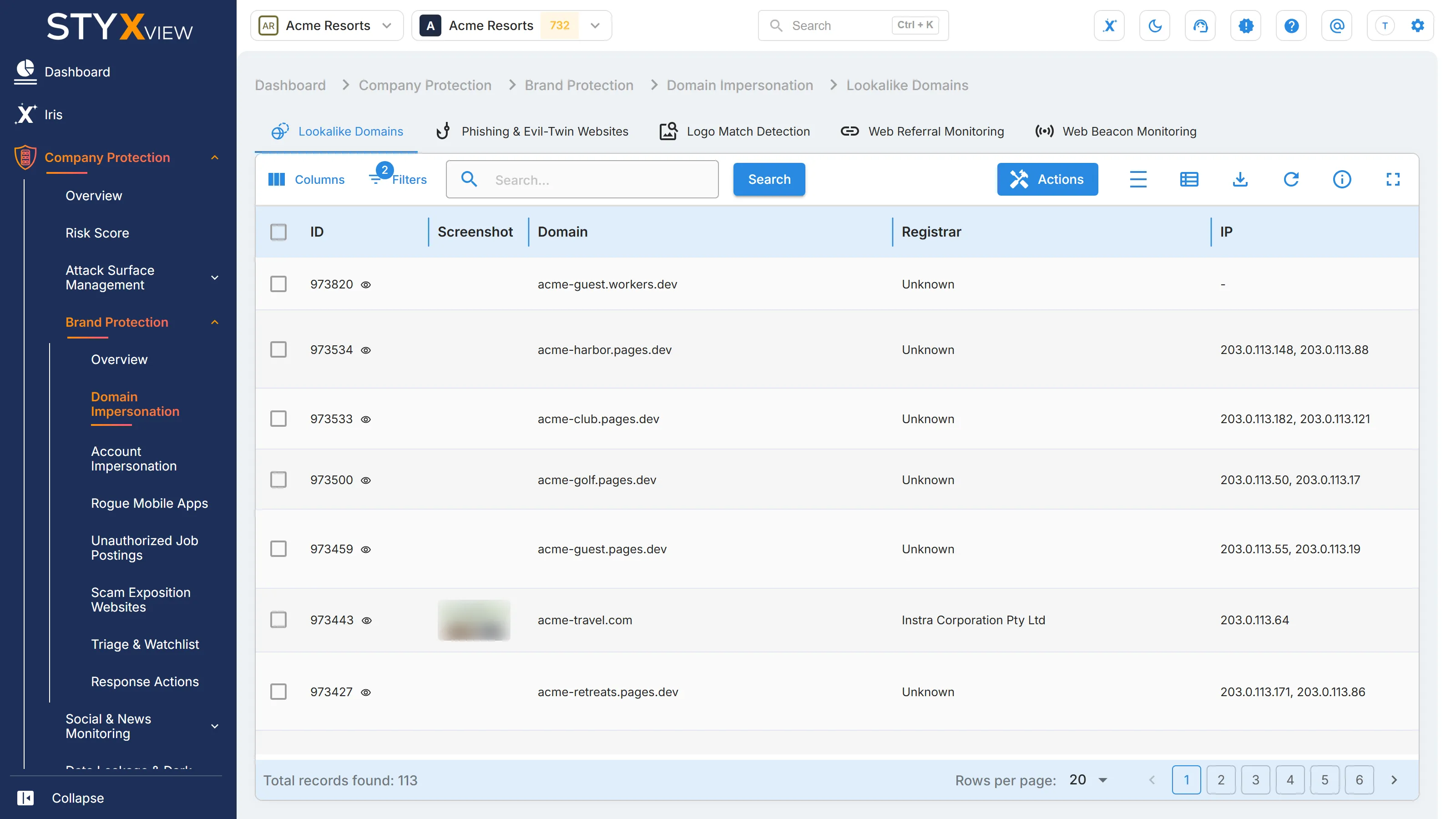Go to next results page arrow

tap(1394, 779)
